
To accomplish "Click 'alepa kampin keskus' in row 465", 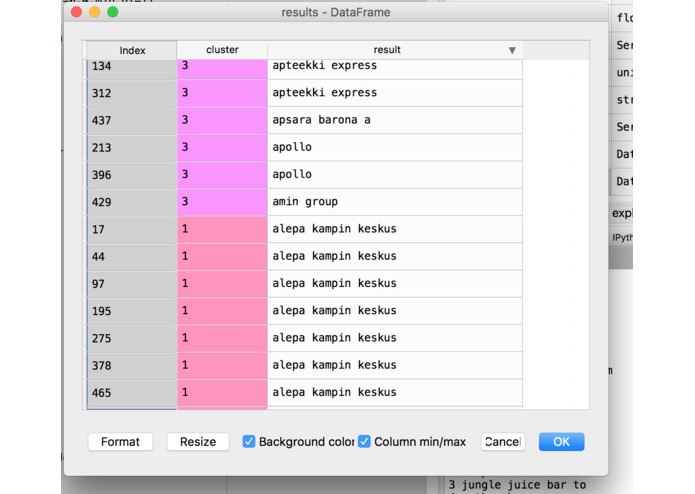I will point(395,393).
